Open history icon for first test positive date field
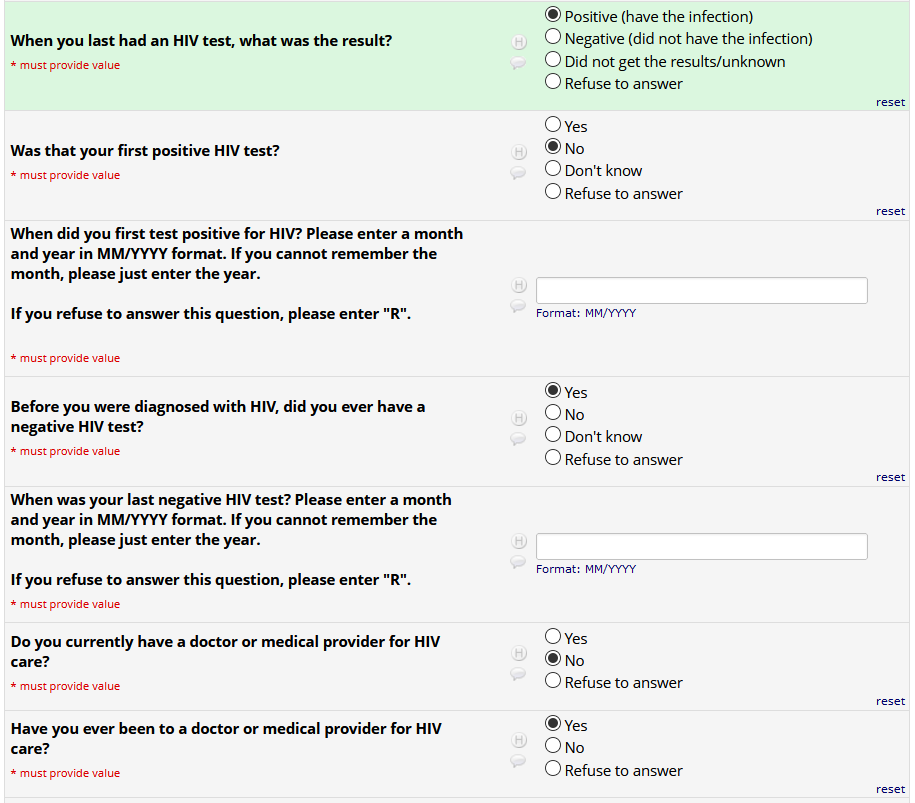Viewport: 915px width, 803px height. point(518,286)
